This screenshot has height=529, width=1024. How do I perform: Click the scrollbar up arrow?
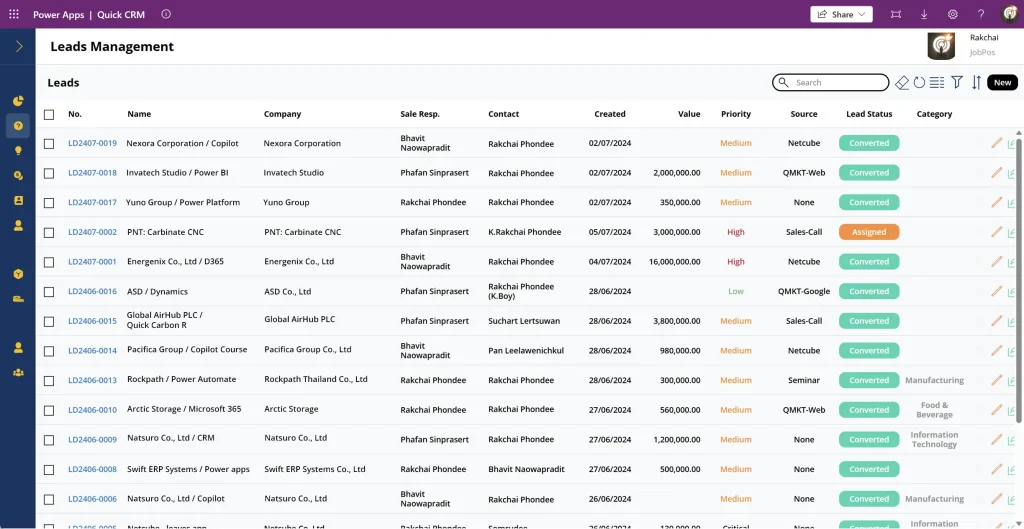click(1019, 133)
